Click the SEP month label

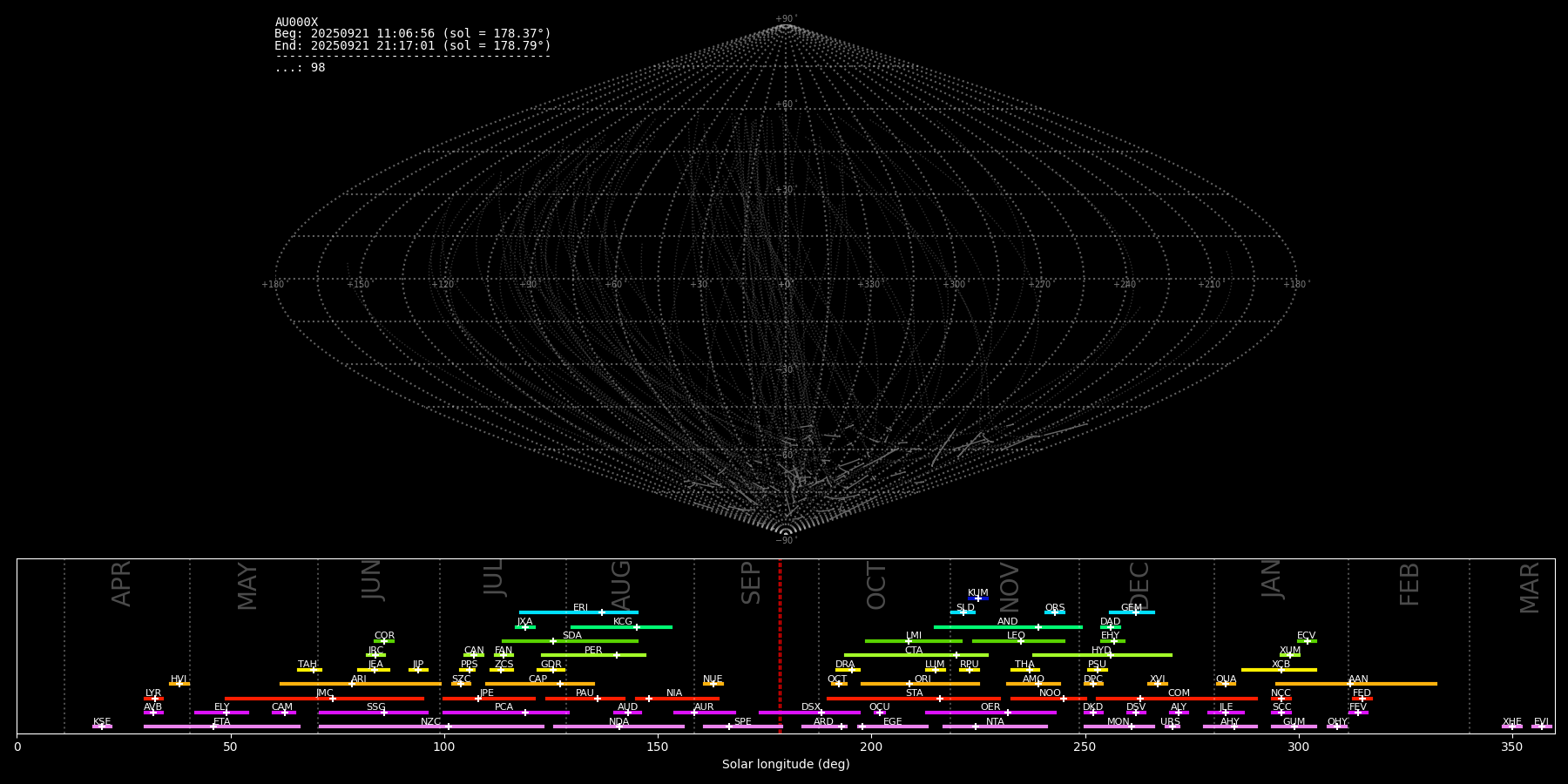(x=751, y=583)
